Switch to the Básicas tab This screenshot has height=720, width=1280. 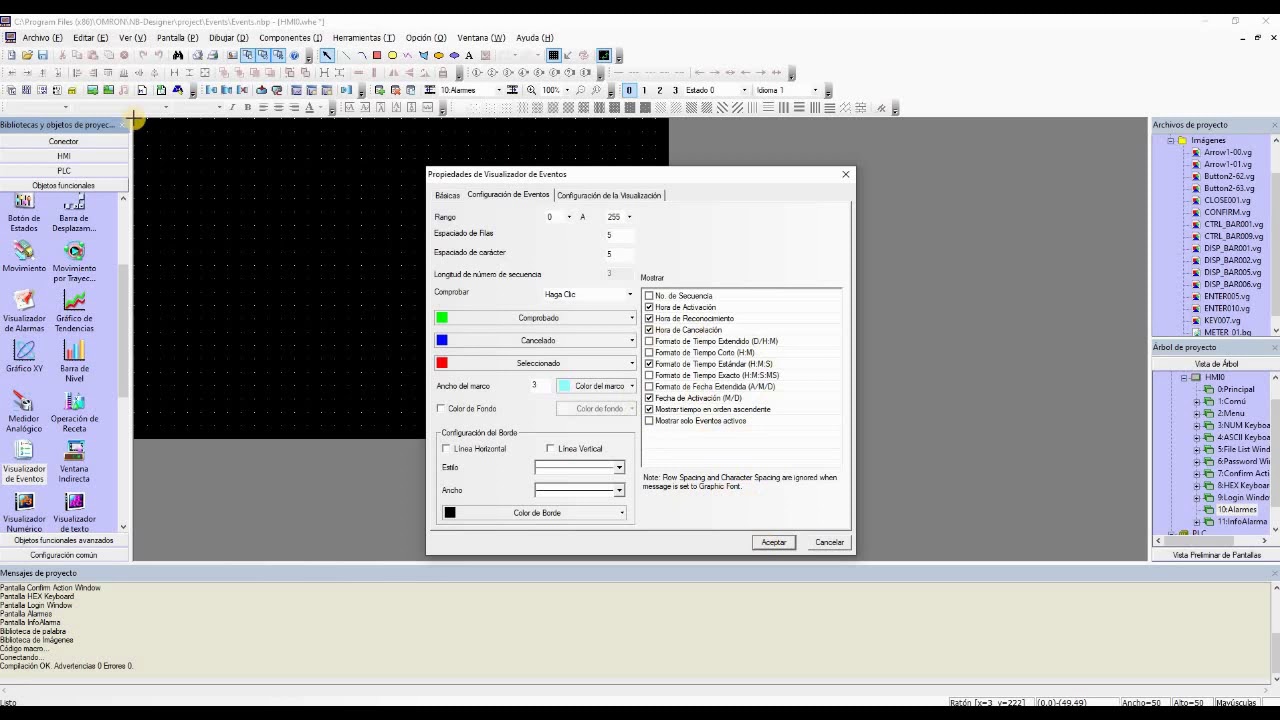[x=447, y=196]
